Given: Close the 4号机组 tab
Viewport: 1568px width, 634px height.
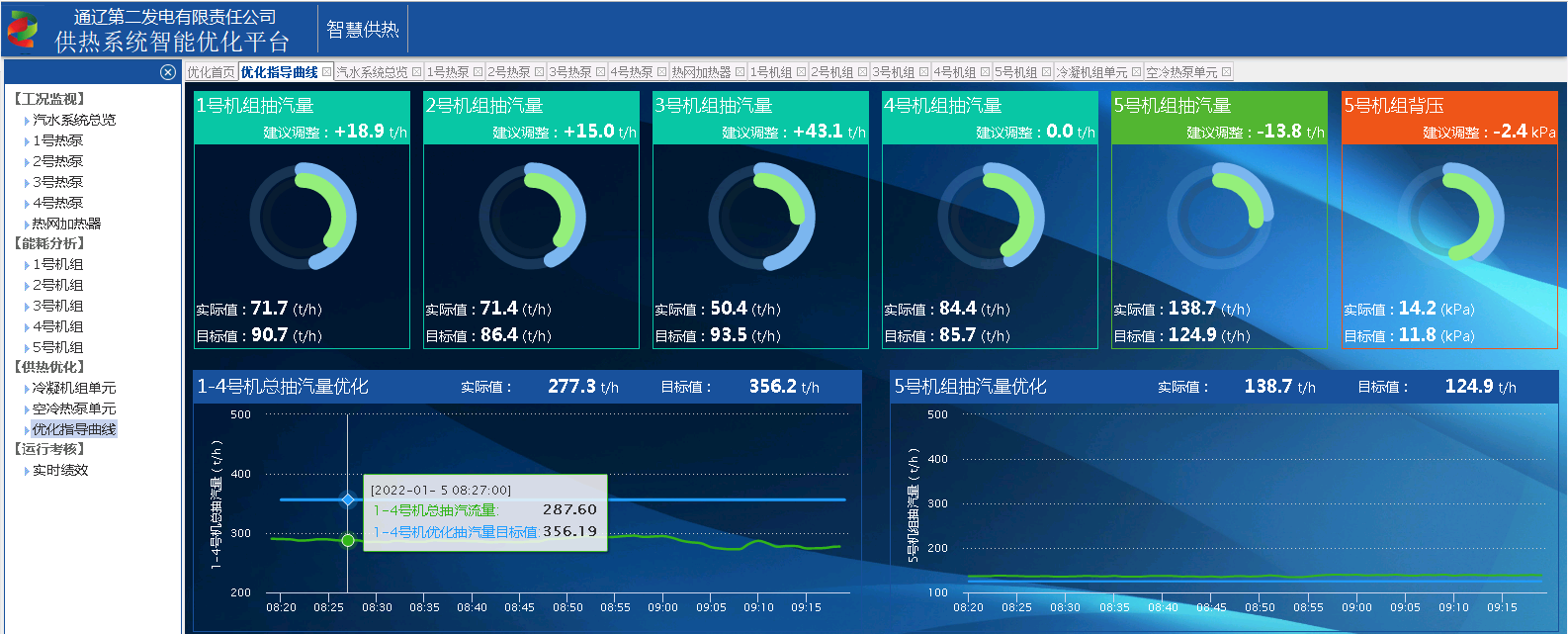Looking at the screenshot, I should 985,72.
